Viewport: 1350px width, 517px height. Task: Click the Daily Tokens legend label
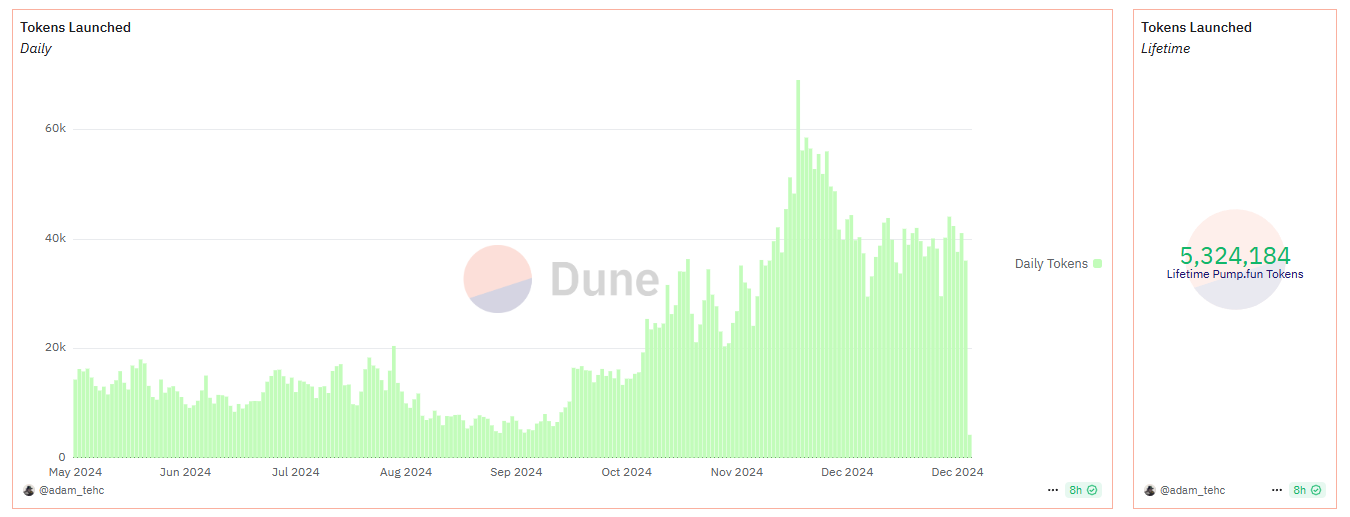pyautogui.click(x=1051, y=264)
